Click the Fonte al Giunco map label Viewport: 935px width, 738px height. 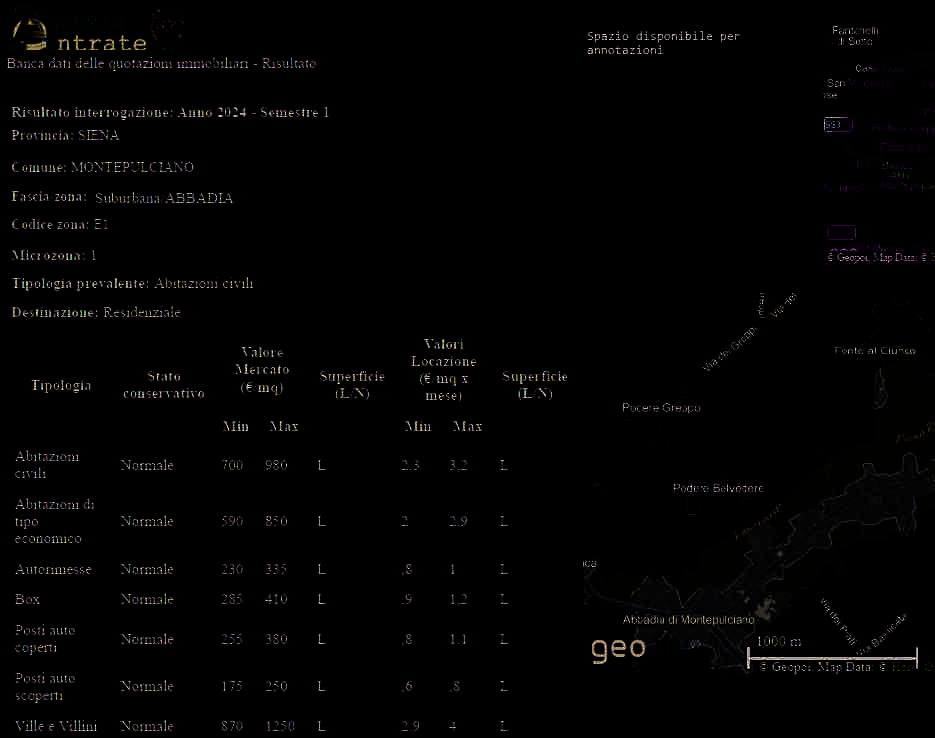tap(874, 351)
